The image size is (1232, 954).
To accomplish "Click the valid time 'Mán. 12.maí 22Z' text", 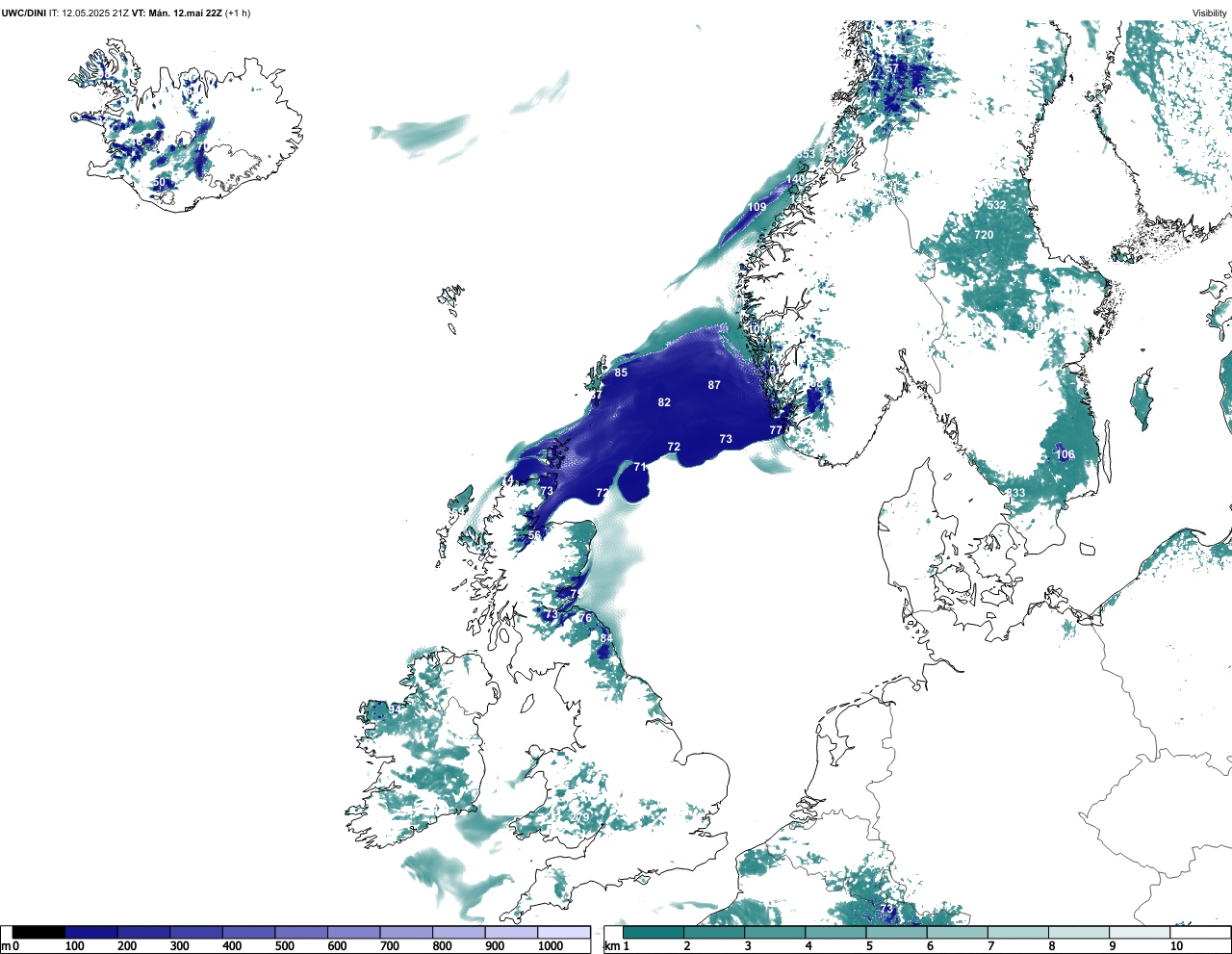I will tap(185, 13).
